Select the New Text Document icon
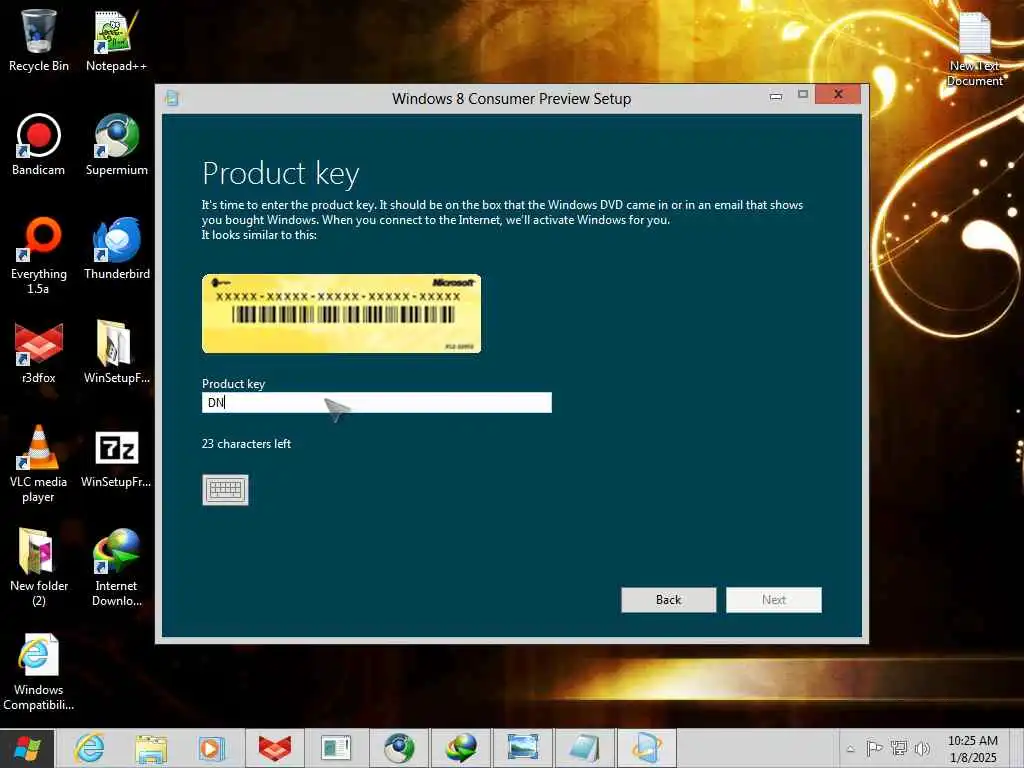The width and height of the screenshot is (1024, 768). pos(974,50)
